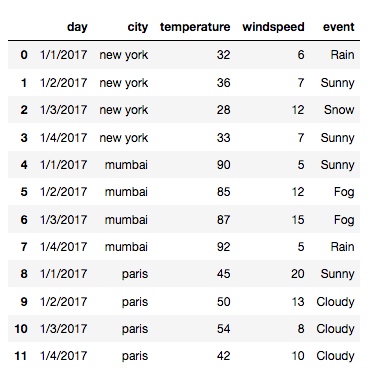
Task: Select the temperature cell showing 90
Action: (x=223, y=164)
